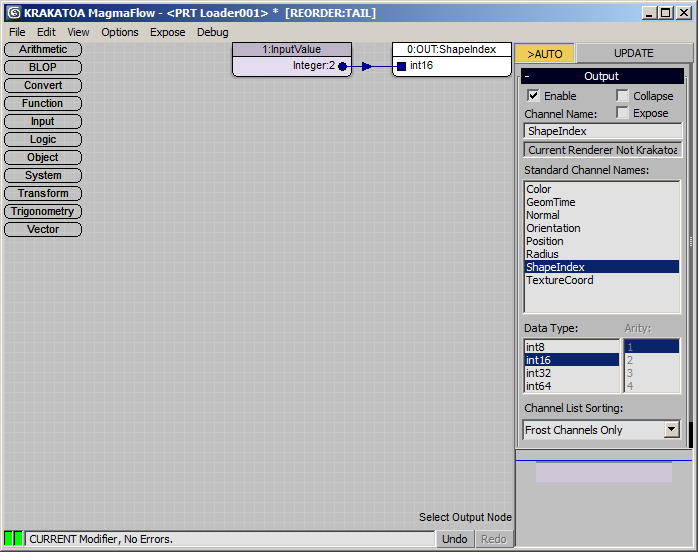Click the left green status indicator
The image size is (698, 552).
[x=8, y=539]
